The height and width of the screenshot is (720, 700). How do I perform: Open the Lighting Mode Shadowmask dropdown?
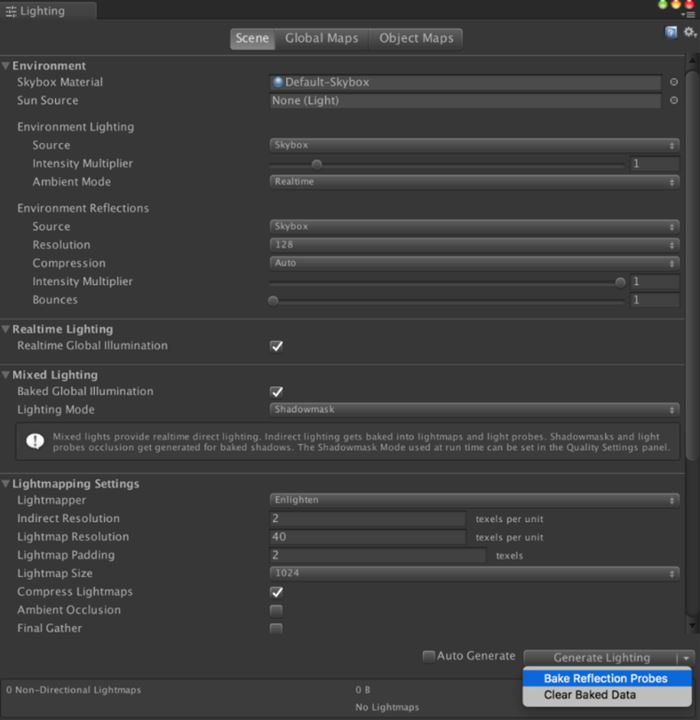point(474,409)
